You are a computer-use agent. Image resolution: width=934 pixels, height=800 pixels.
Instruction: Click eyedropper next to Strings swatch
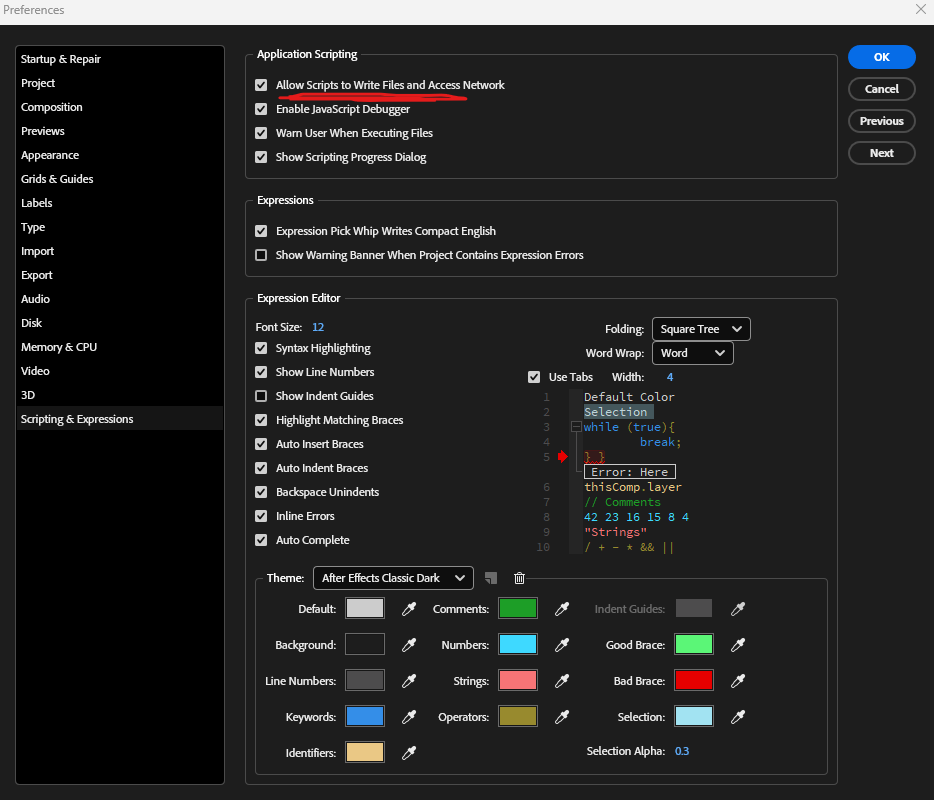(562, 681)
